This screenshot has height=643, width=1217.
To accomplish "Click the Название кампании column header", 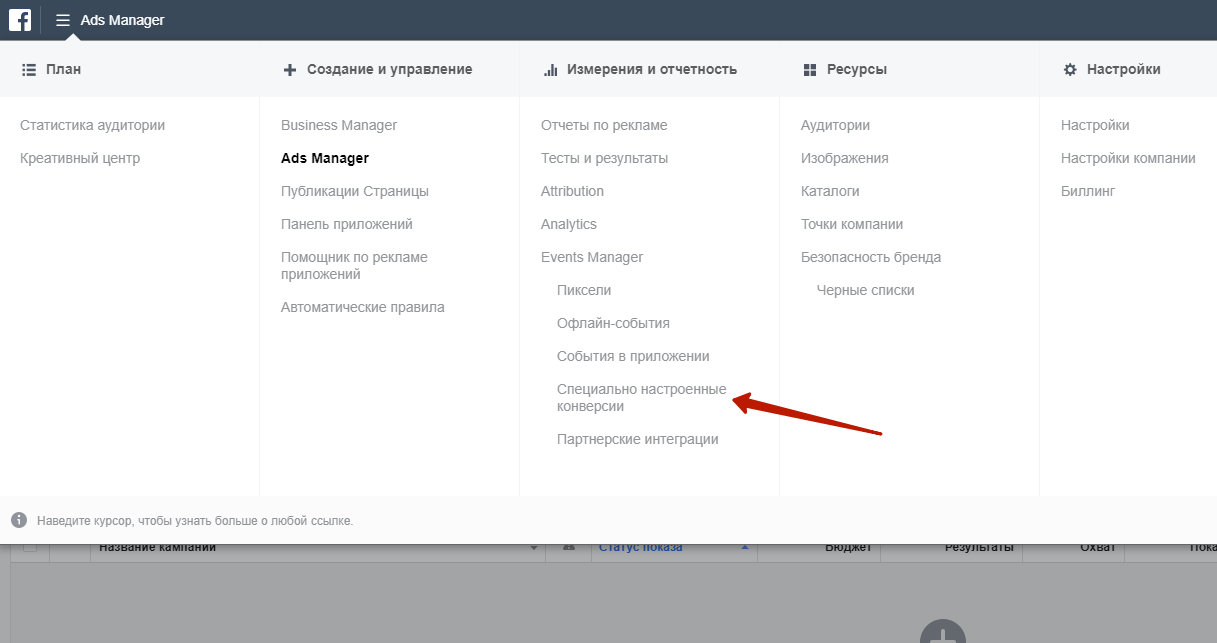I will [158, 548].
